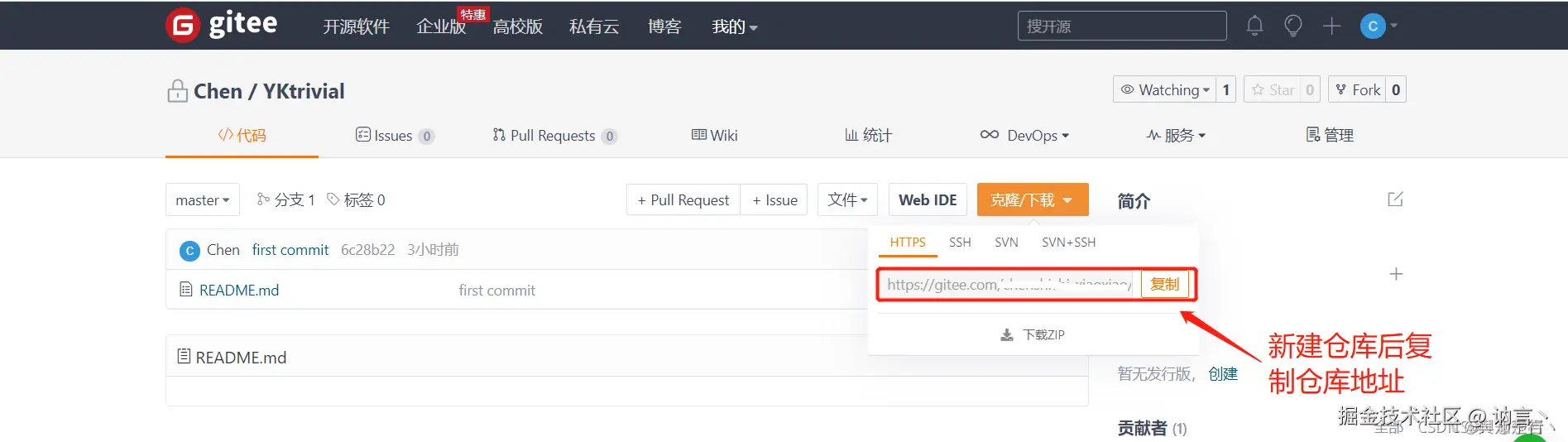Click the 贡献者 (1) heading
The height and width of the screenshot is (442, 1568).
click(1152, 428)
